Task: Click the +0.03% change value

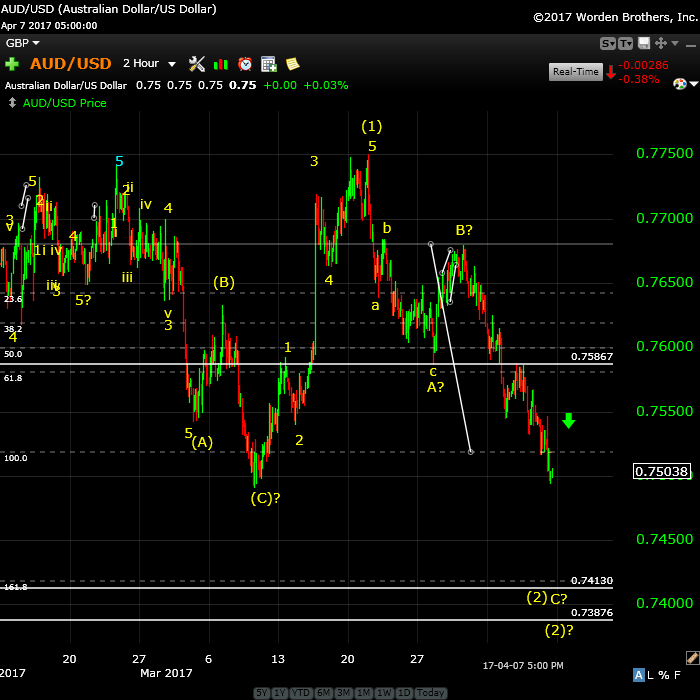Action: click(325, 85)
